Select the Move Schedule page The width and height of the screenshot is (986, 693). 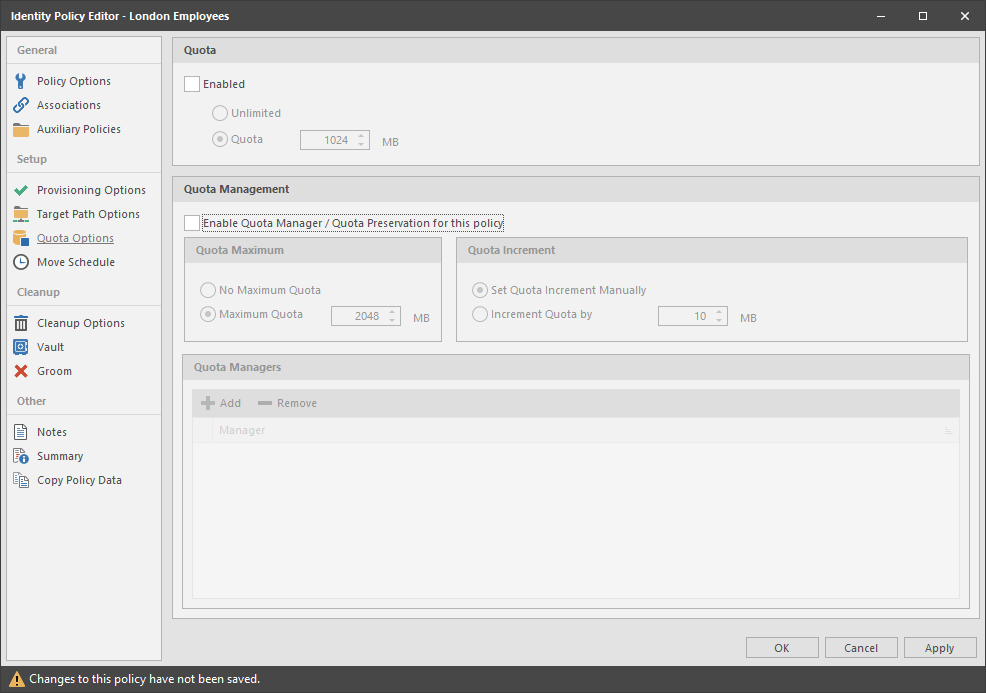(x=75, y=262)
